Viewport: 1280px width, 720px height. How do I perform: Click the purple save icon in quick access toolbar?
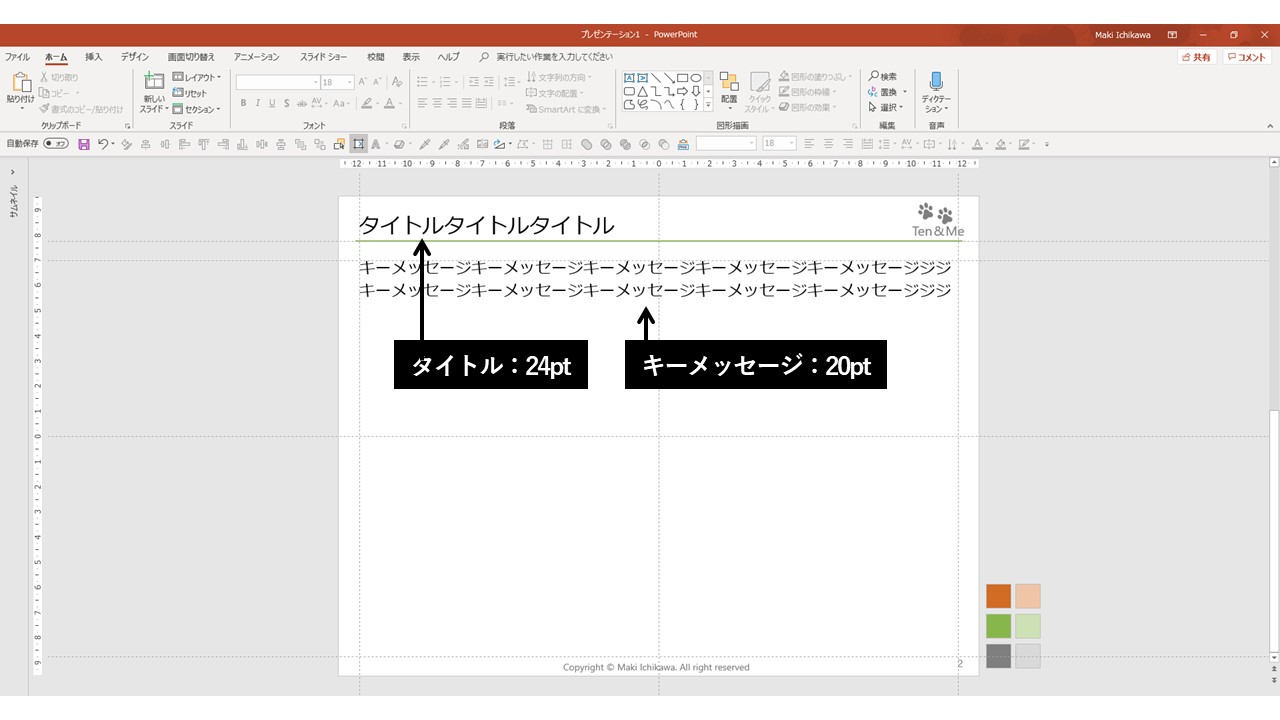(x=84, y=144)
